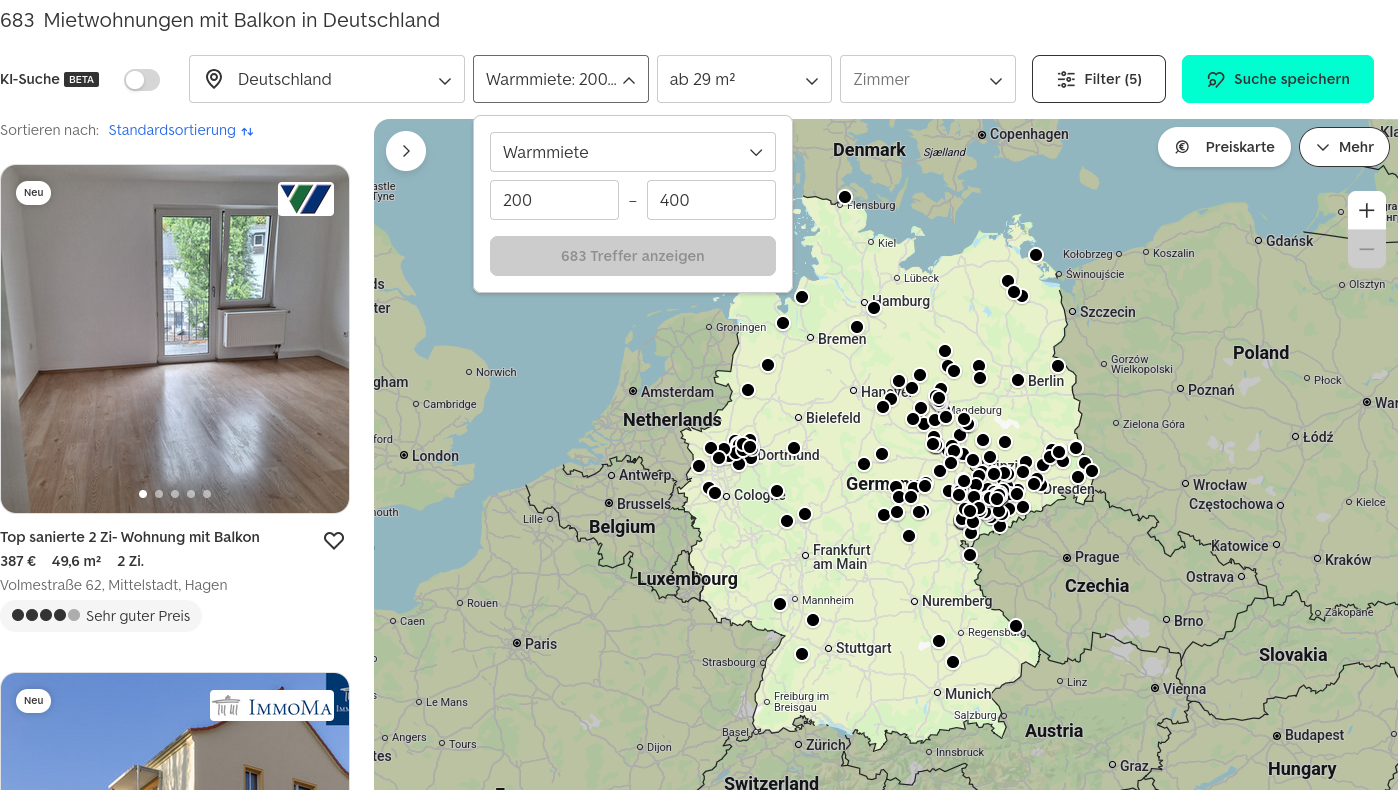Change sorting via Standardsortierung link

point(172,130)
